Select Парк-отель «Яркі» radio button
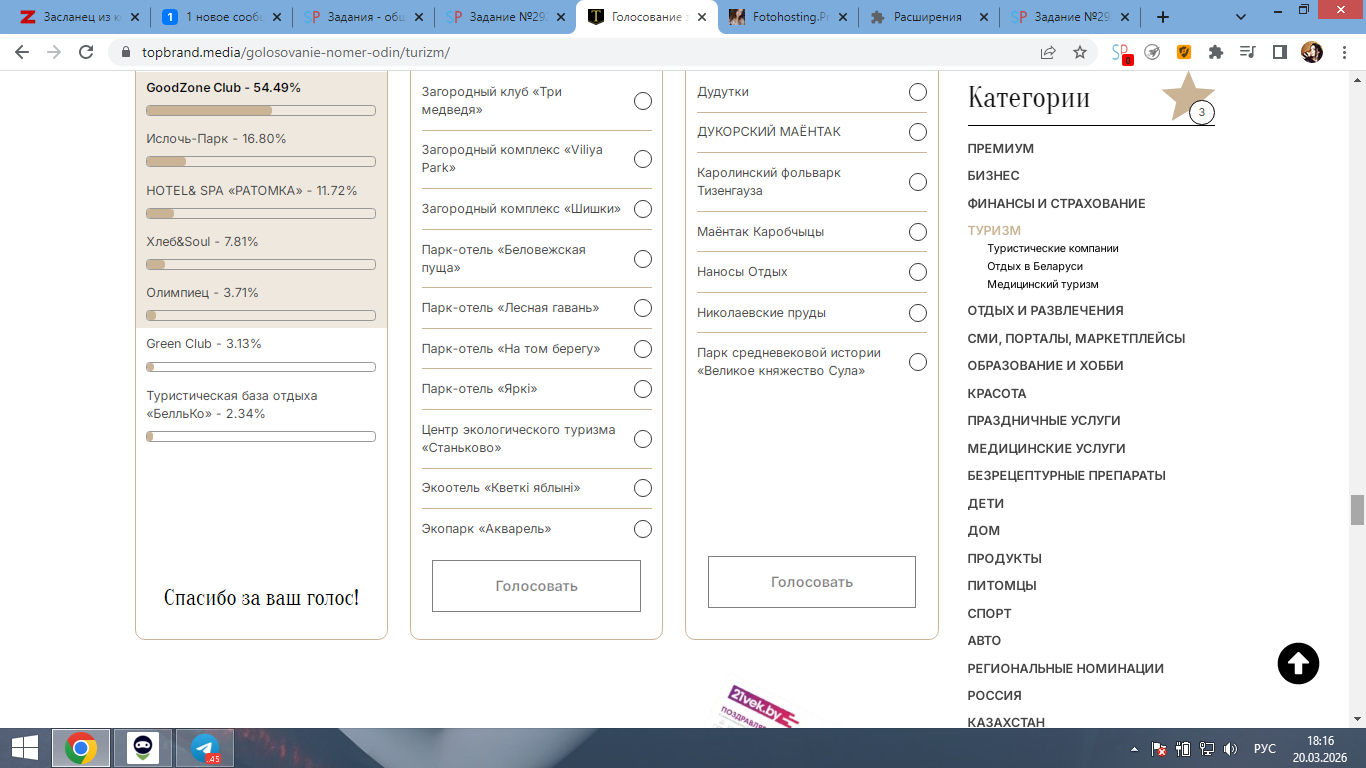The width and height of the screenshot is (1366, 768). 643,389
